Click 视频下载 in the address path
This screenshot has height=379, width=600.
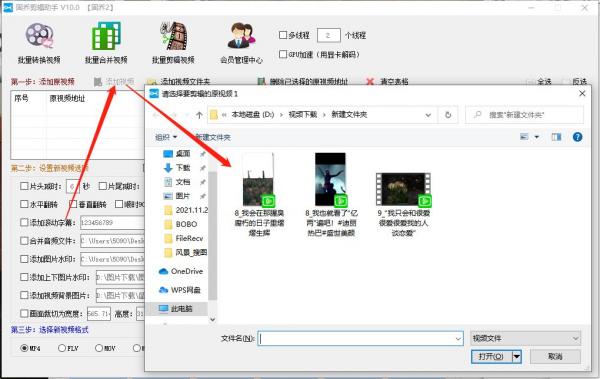coord(303,114)
